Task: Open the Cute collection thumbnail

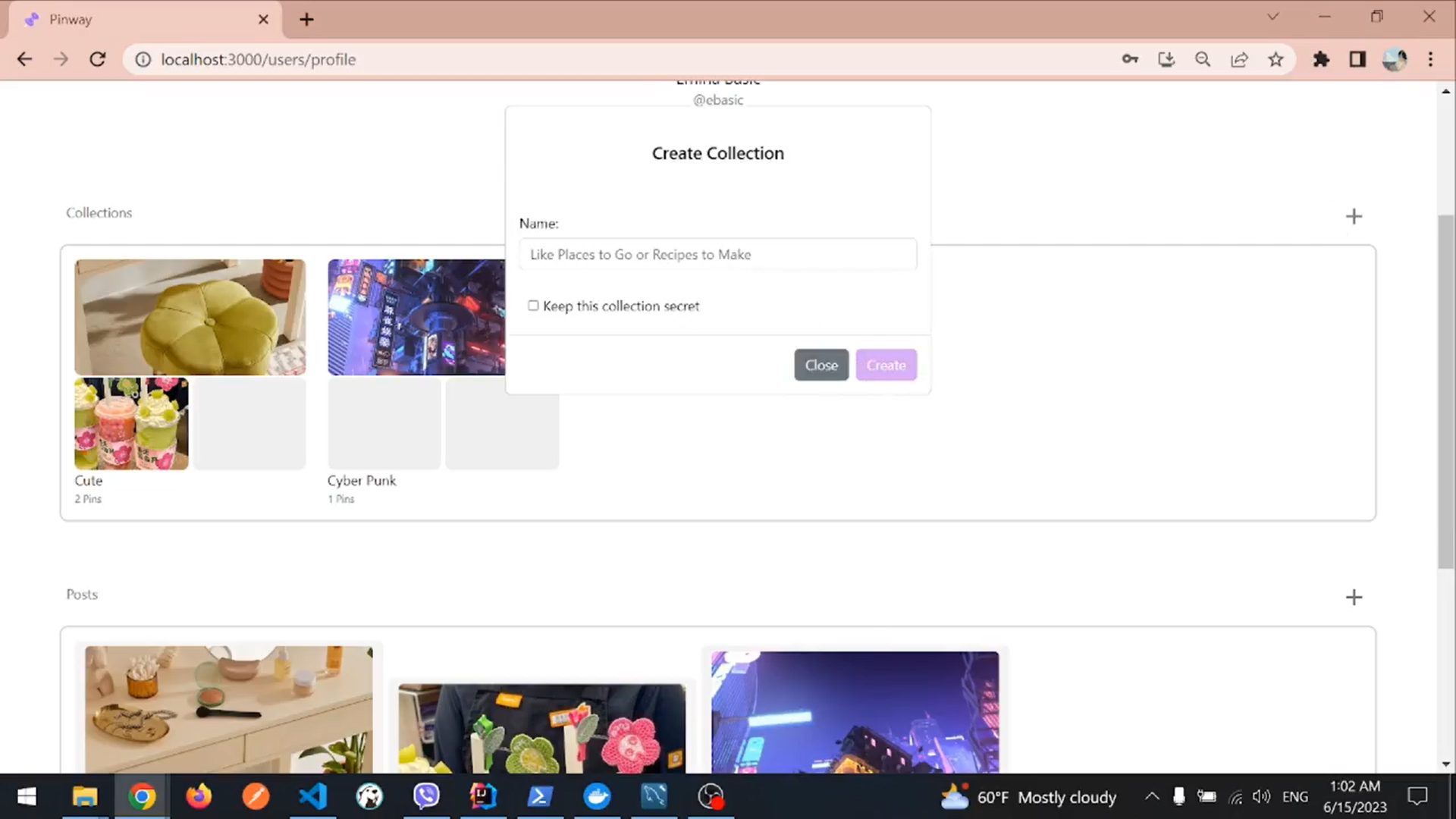Action: (190, 317)
